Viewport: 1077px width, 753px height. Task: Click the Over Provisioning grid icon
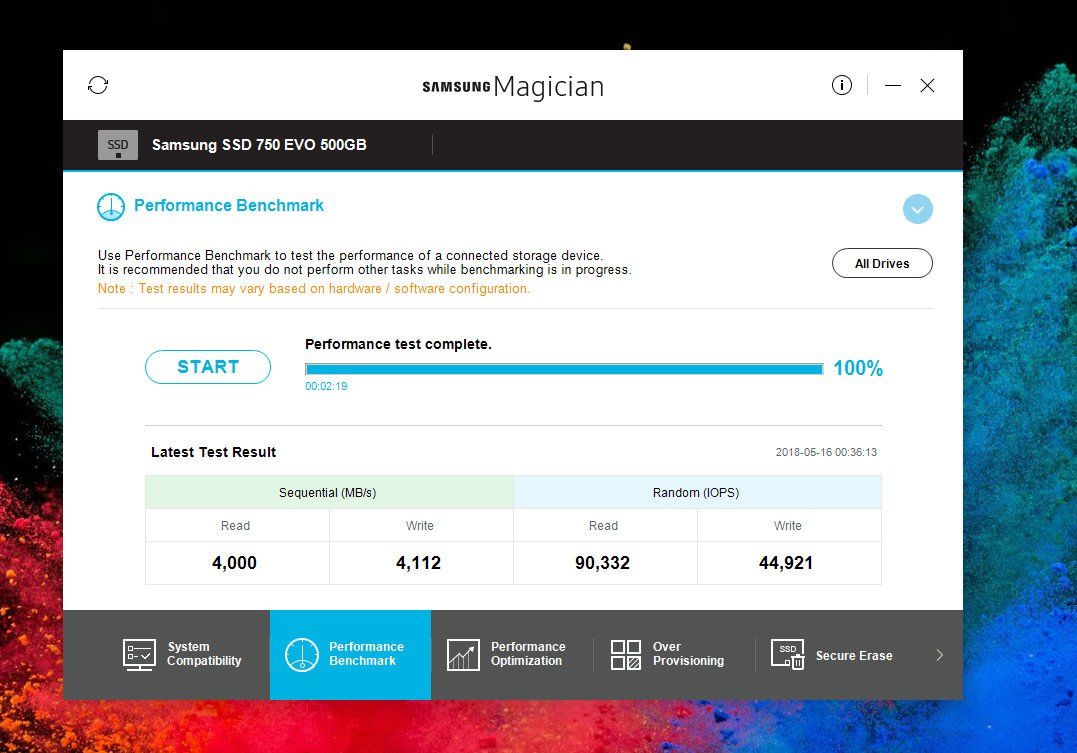pyautogui.click(x=626, y=655)
